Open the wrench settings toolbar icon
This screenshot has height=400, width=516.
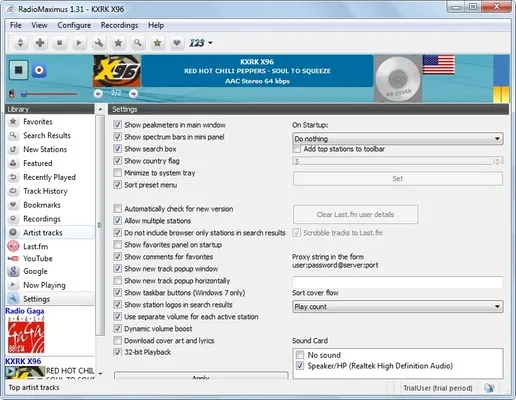tap(99, 43)
